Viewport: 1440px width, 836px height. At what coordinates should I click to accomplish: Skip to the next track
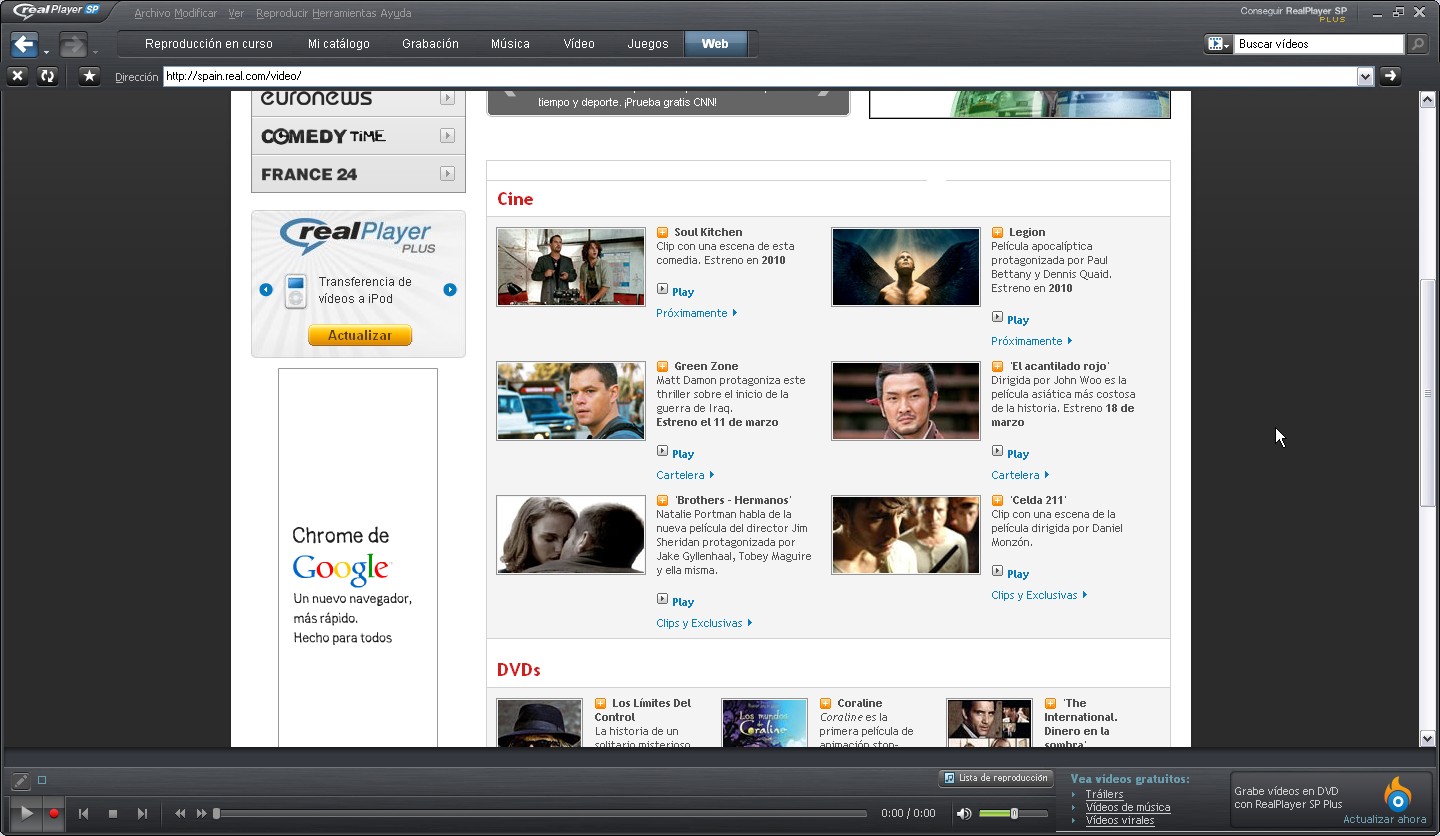coord(142,814)
